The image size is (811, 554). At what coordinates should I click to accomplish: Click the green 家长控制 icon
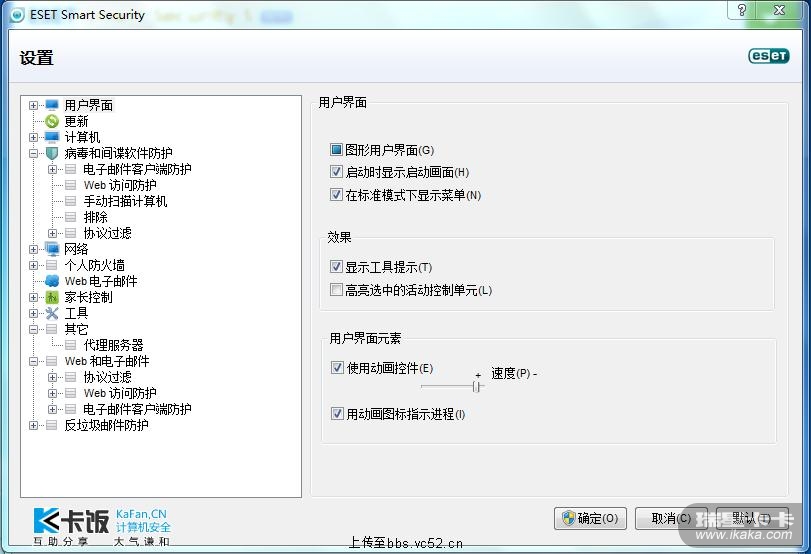point(52,297)
